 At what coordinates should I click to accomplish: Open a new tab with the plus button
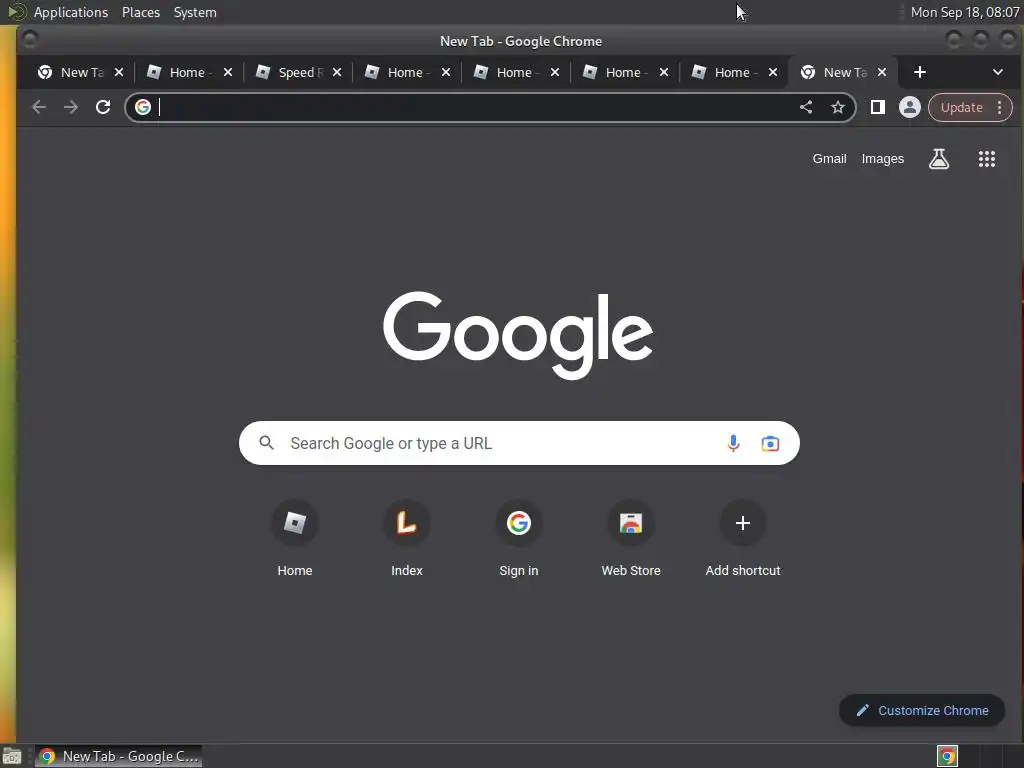click(920, 72)
